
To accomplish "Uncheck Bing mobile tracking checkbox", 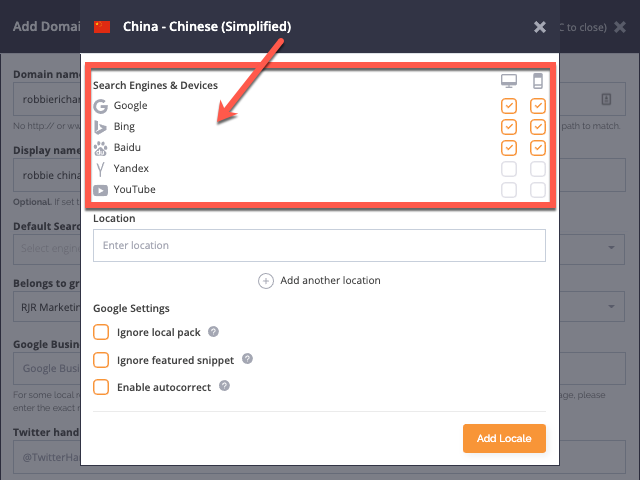I will pyautogui.click(x=538, y=127).
